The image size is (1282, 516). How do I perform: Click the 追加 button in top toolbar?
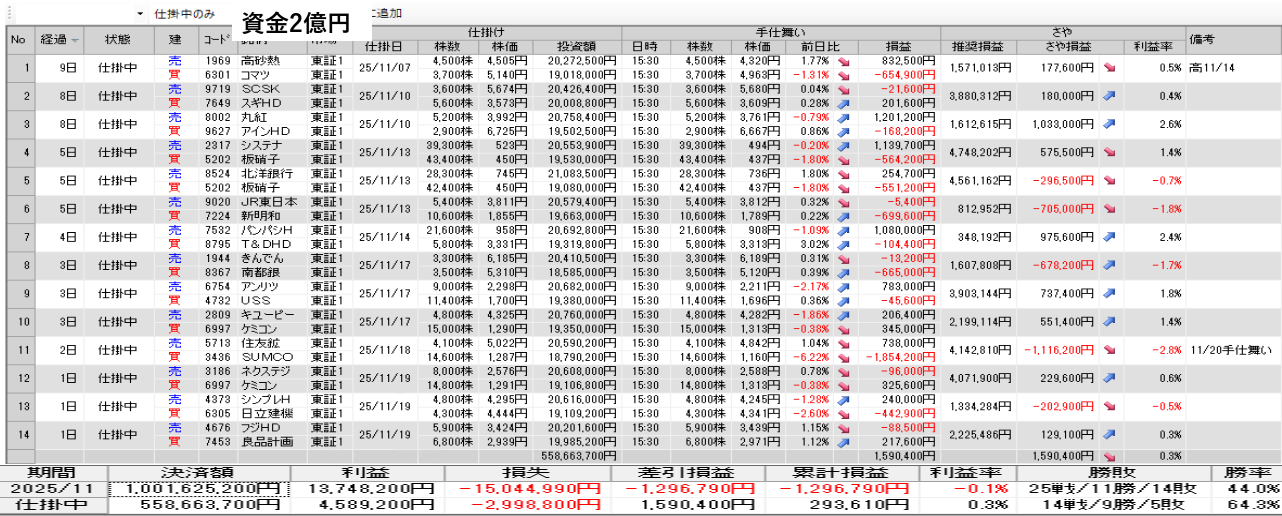(386, 14)
